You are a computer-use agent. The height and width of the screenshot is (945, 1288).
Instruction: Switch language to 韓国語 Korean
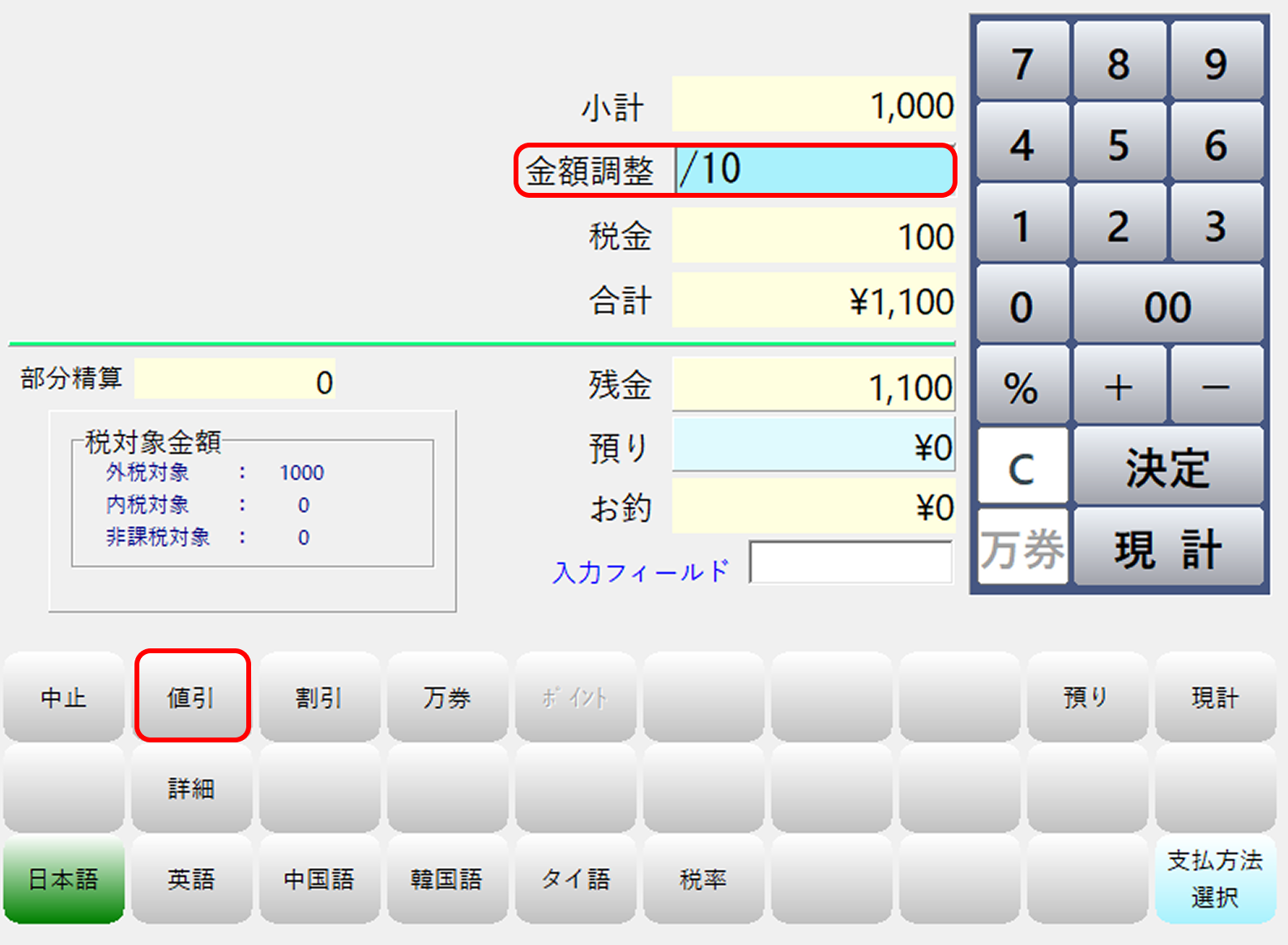tap(447, 879)
